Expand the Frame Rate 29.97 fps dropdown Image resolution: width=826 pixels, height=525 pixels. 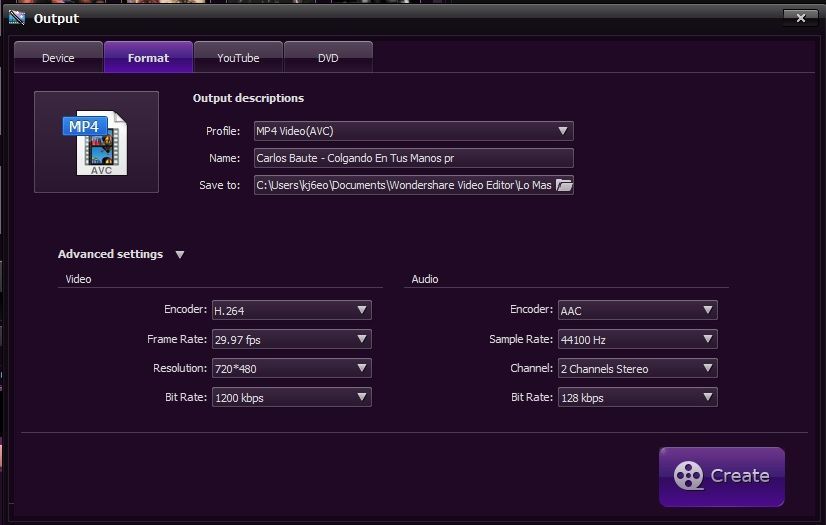pyautogui.click(x=291, y=339)
